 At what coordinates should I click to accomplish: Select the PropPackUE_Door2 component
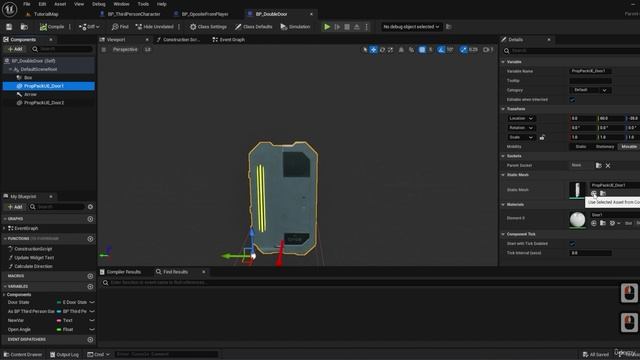click(44, 103)
